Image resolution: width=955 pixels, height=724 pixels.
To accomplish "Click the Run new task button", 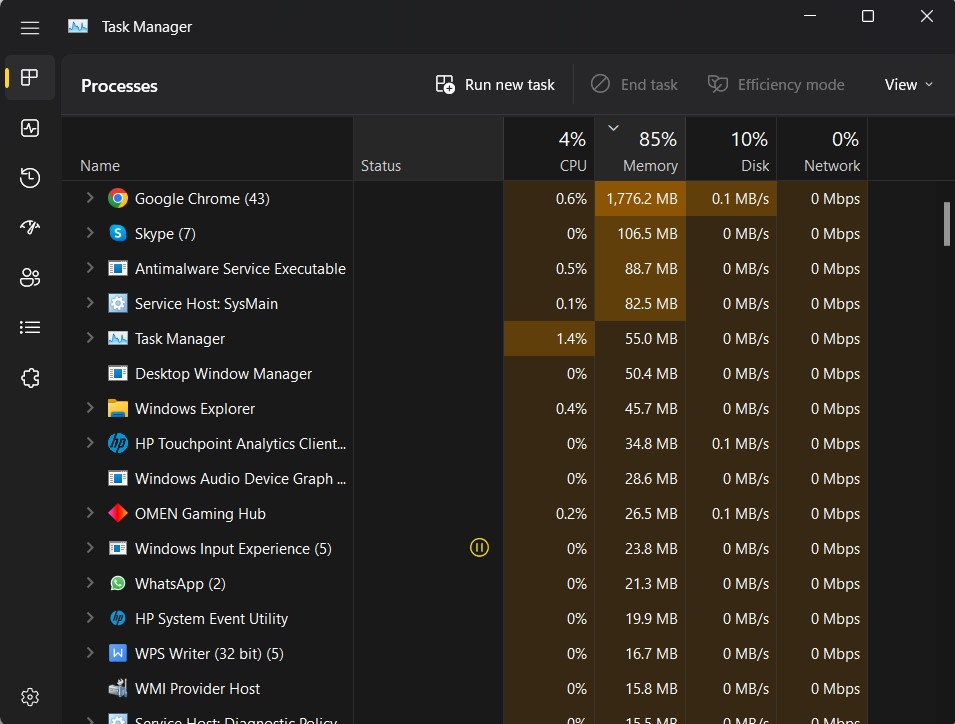I will point(494,84).
